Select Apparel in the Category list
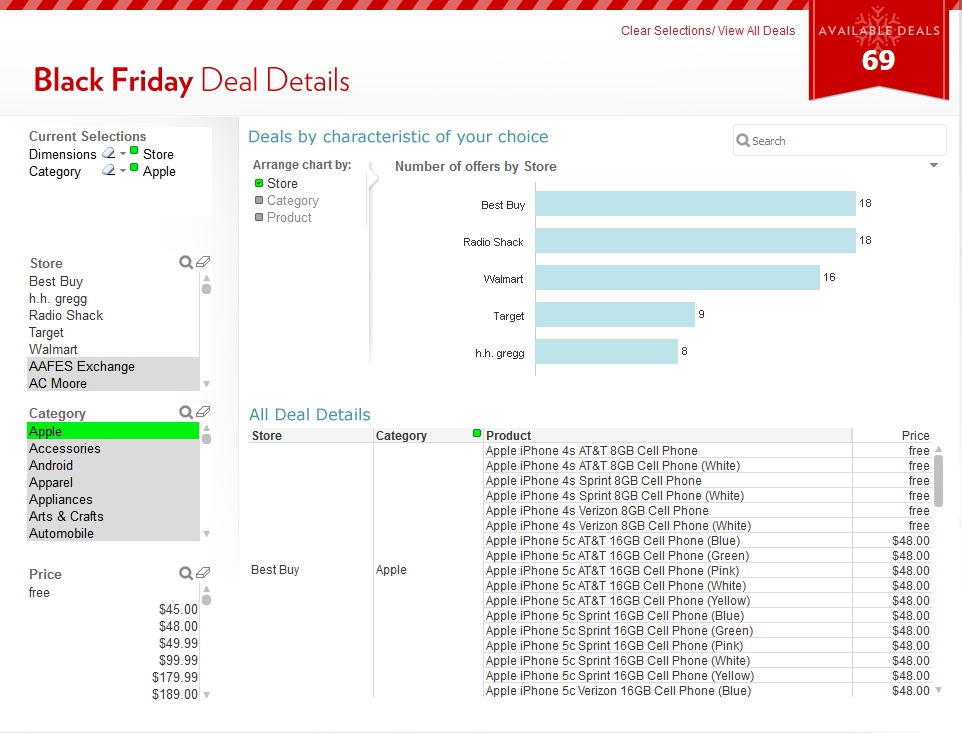 114,483
